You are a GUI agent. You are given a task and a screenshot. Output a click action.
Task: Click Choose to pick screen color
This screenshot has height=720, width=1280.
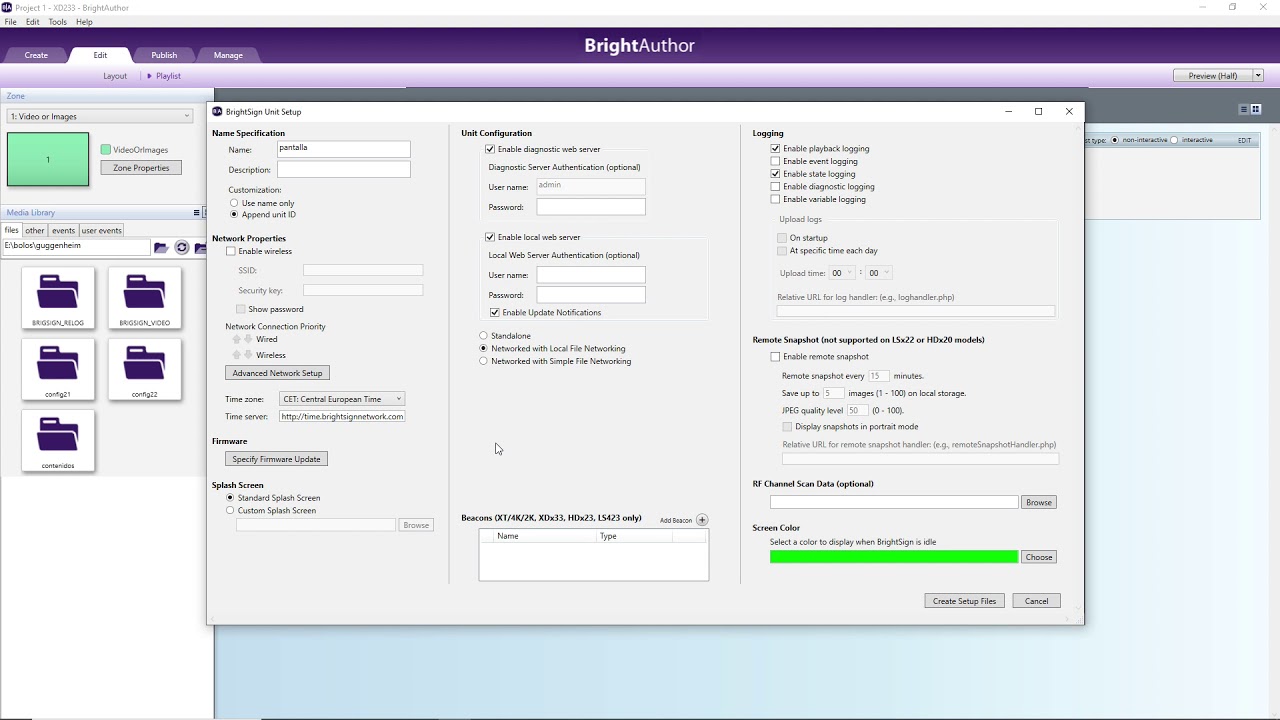(1038, 557)
